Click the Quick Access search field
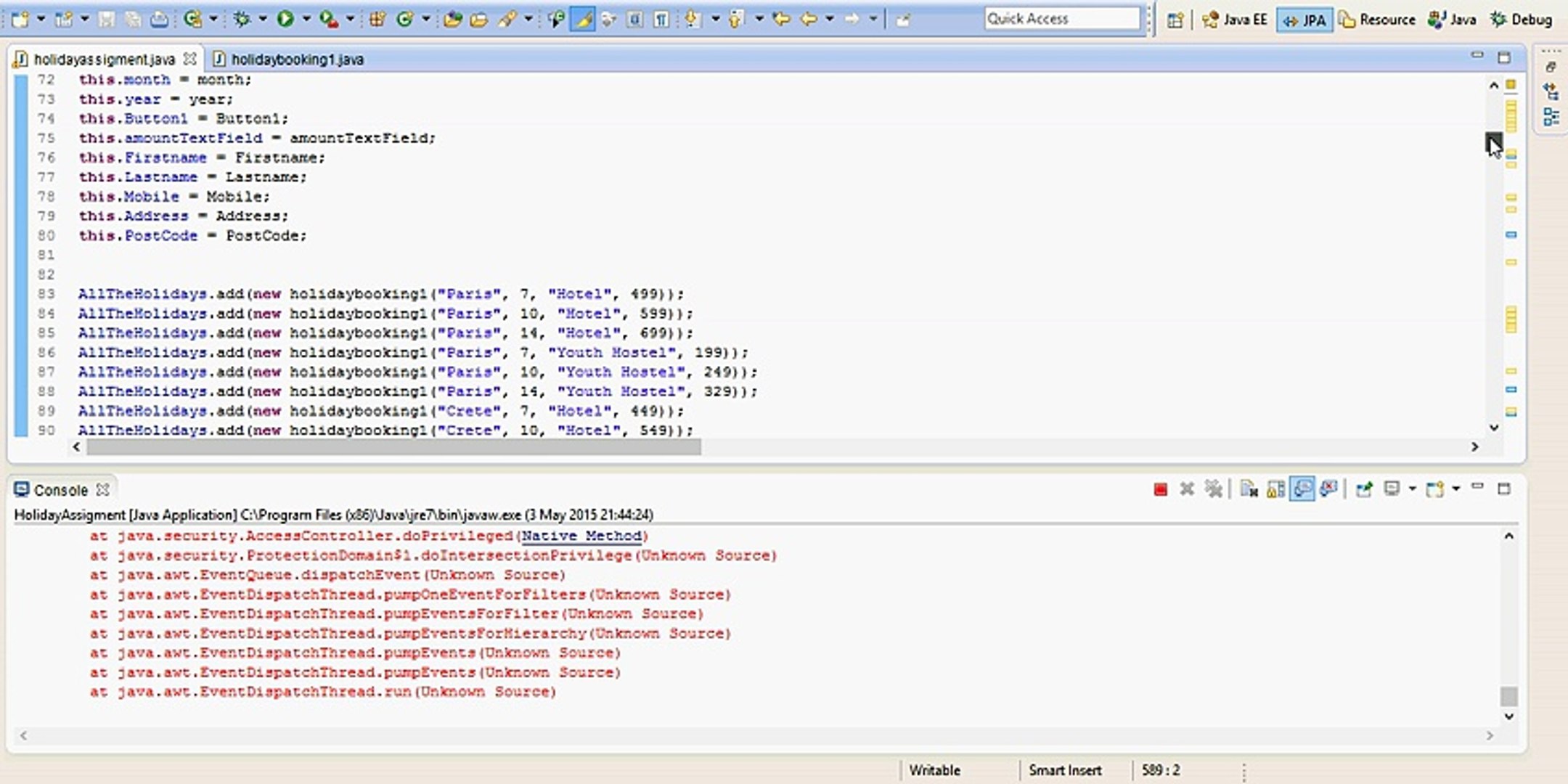The height and width of the screenshot is (784, 1568). coord(1063,19)
